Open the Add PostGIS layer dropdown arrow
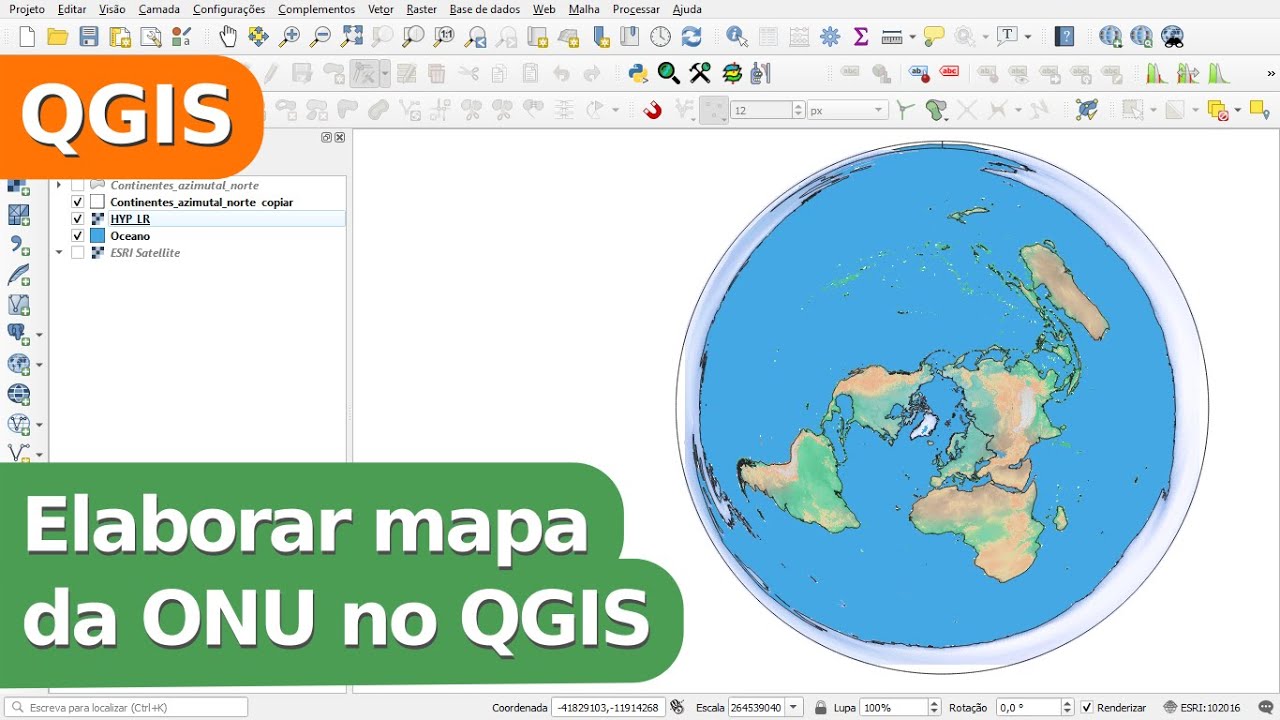 point(39,335)
